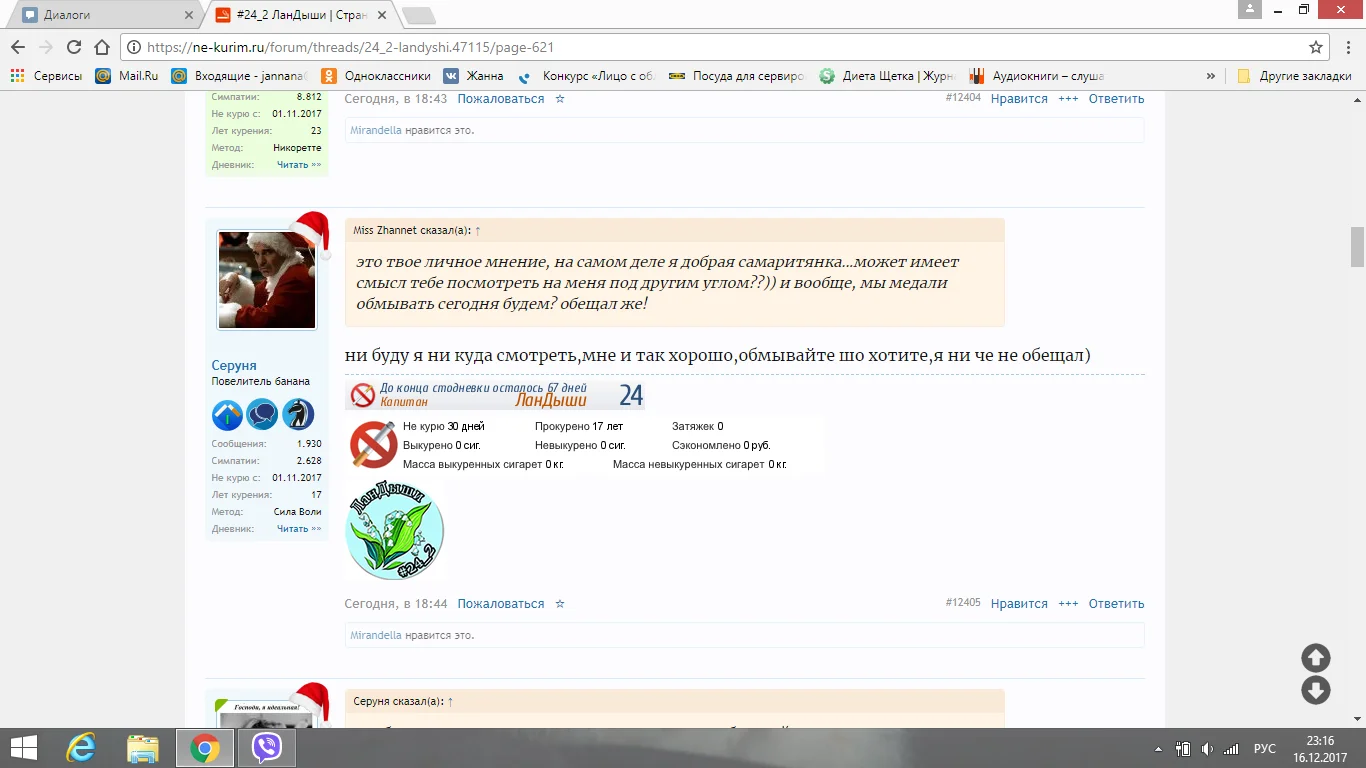Open the Жанна VK bookmark
The width and height of the screenshot is (1366, 768).
pos(474,76)
